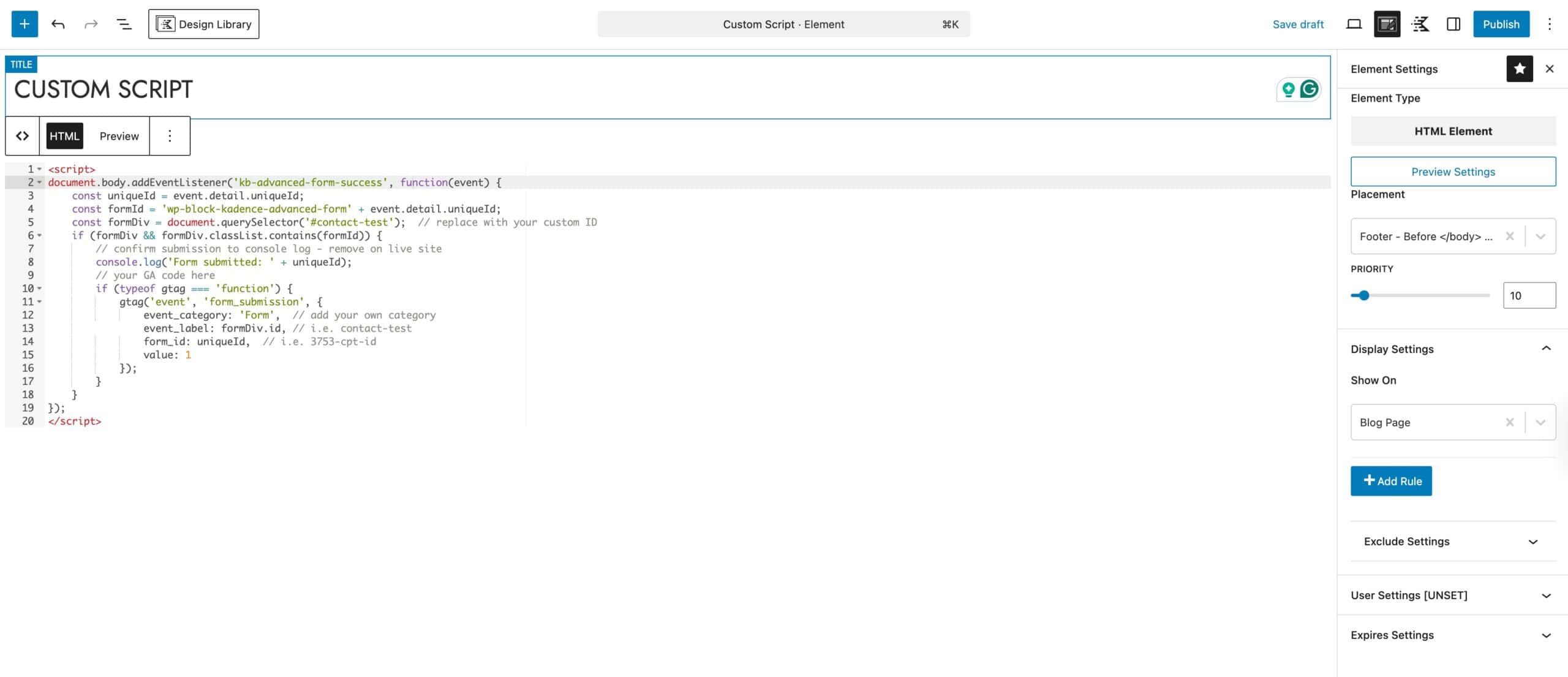Viewport: 1568px width, 677px height.
Task: Open the Kadence Design Library
Action: (203, 24)
